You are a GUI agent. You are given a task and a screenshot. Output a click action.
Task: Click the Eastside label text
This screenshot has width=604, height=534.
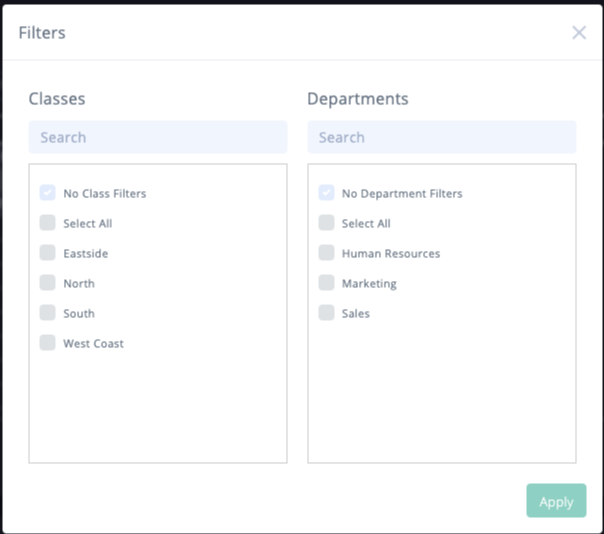(x=86, y=254)
